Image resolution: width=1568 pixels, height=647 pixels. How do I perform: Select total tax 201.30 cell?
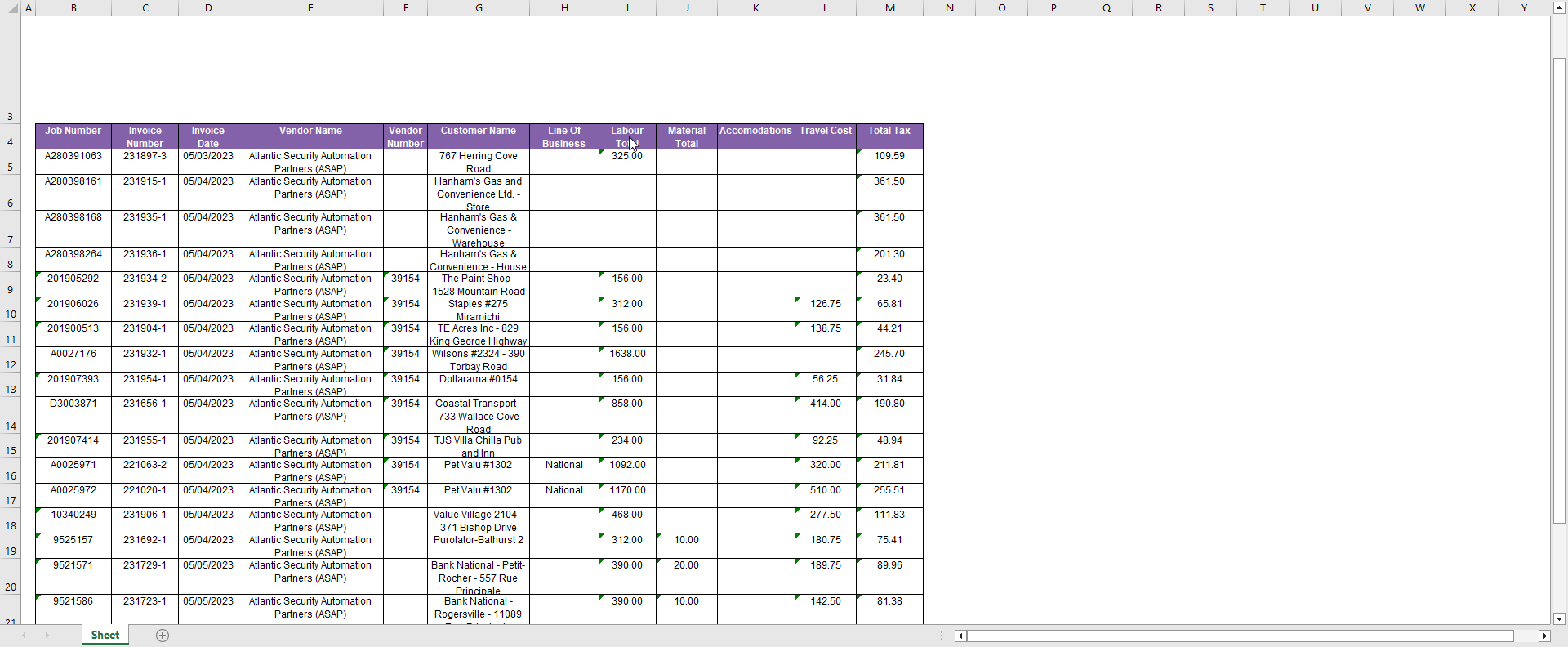[x=889, y=260]
